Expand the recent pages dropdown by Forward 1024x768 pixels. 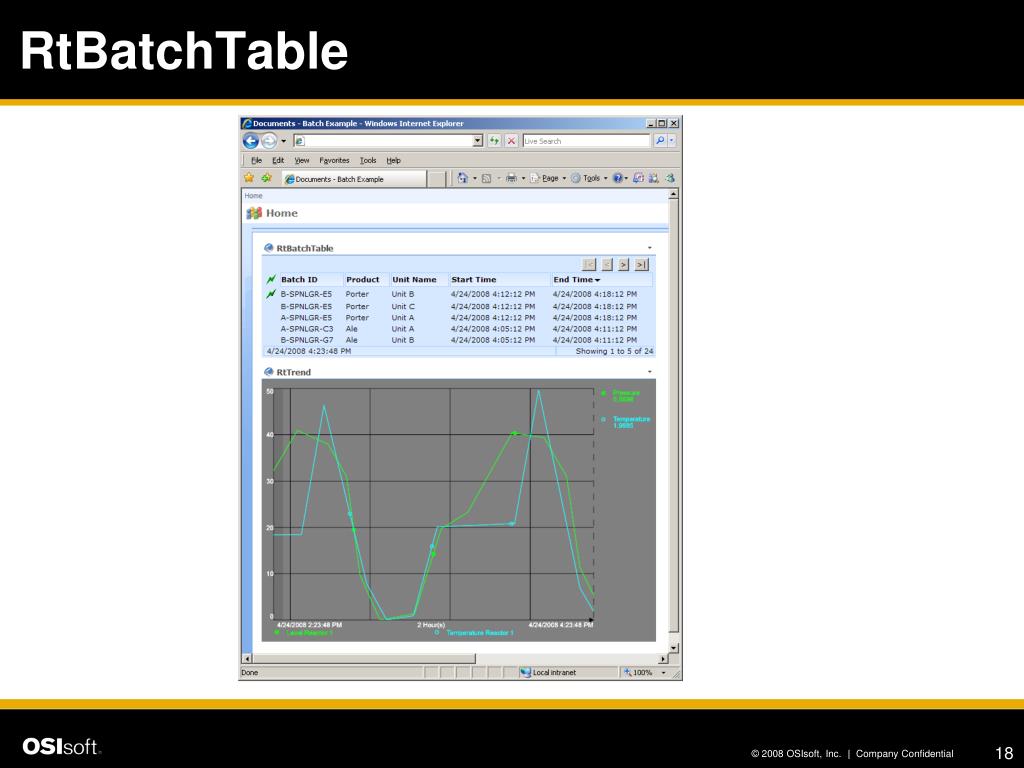[283, 141]
